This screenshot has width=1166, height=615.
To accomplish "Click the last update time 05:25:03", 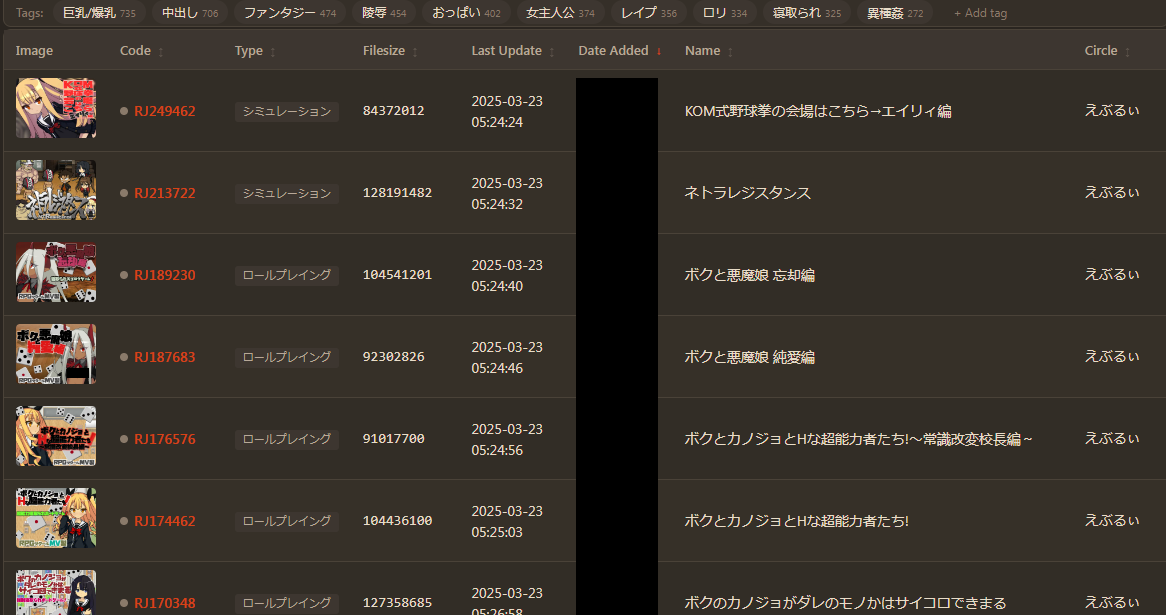I will [497, 532].
